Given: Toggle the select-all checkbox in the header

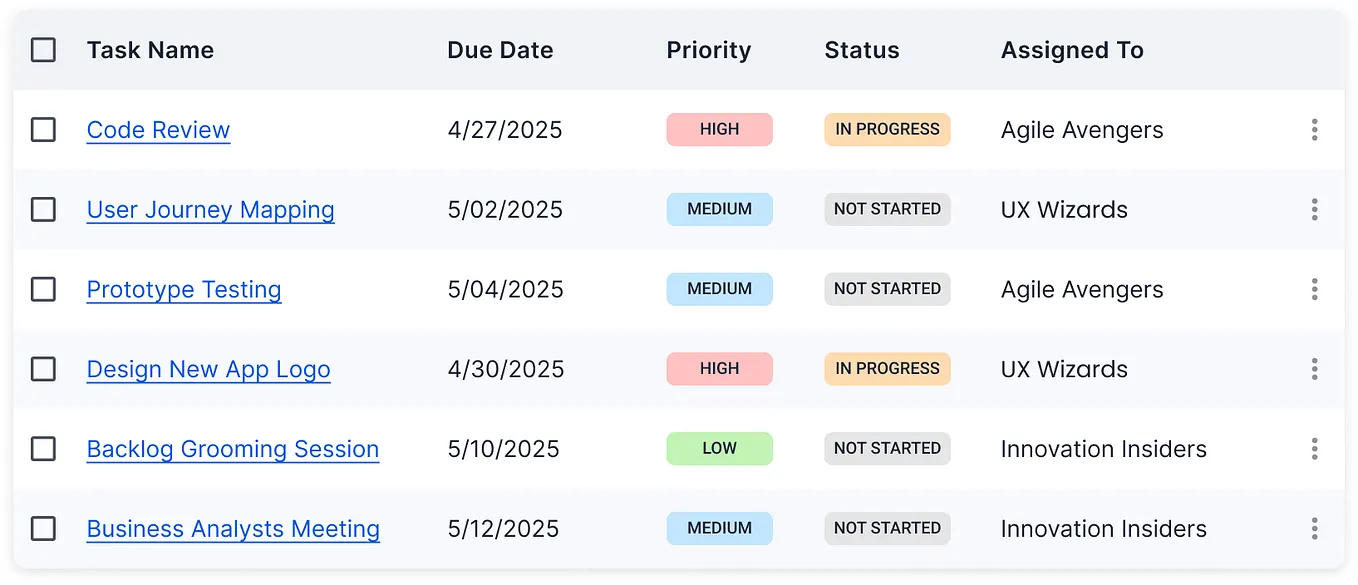Looking at the screenshot, I should coord(43,50).
